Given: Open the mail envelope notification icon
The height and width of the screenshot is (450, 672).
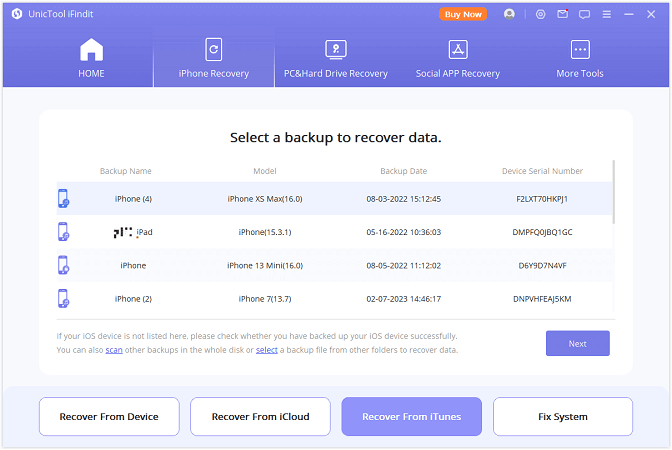Looking at the screenshot, I should (x=563, y=15).
